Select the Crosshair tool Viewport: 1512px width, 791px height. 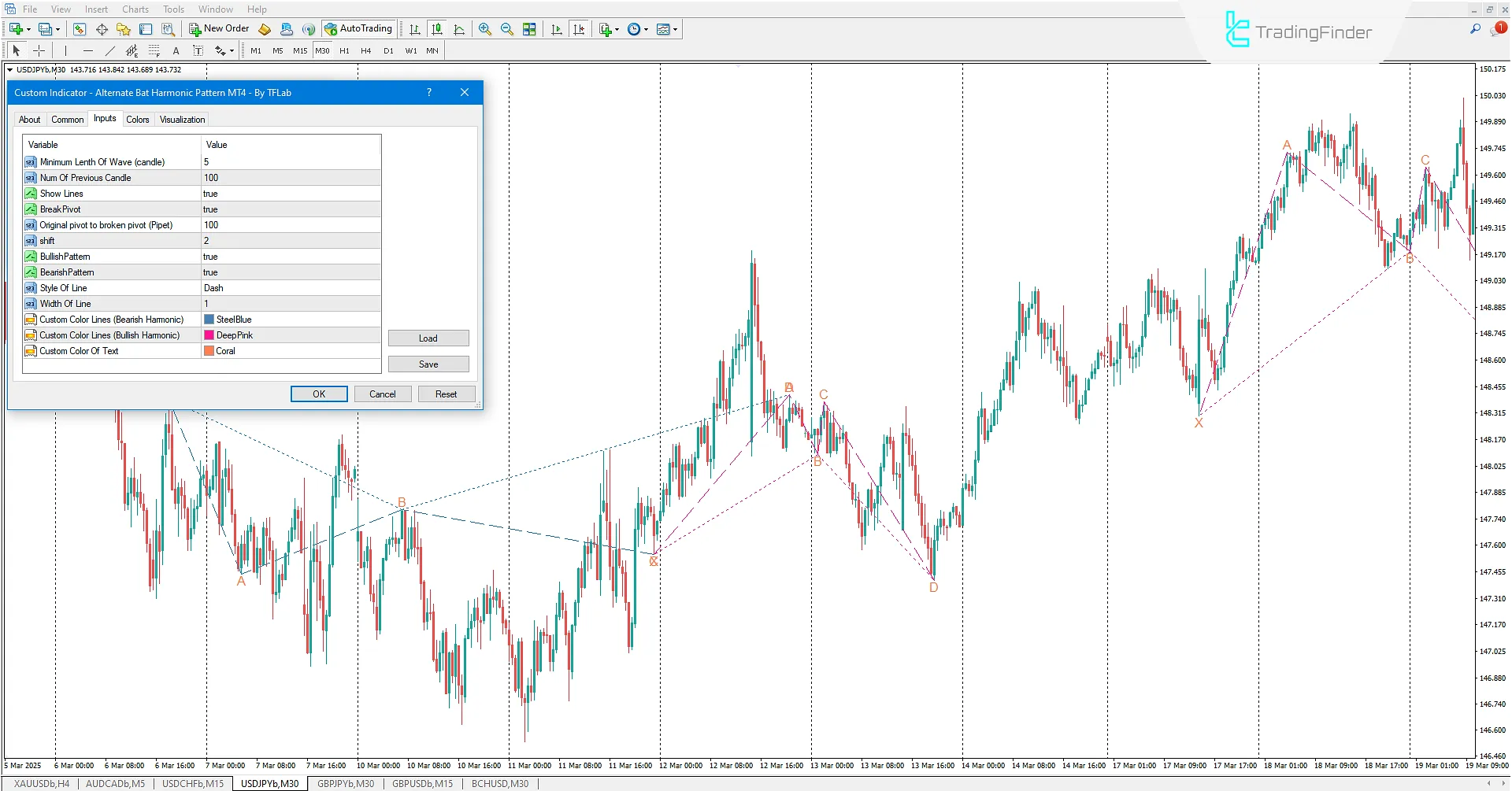coord(39,50)
